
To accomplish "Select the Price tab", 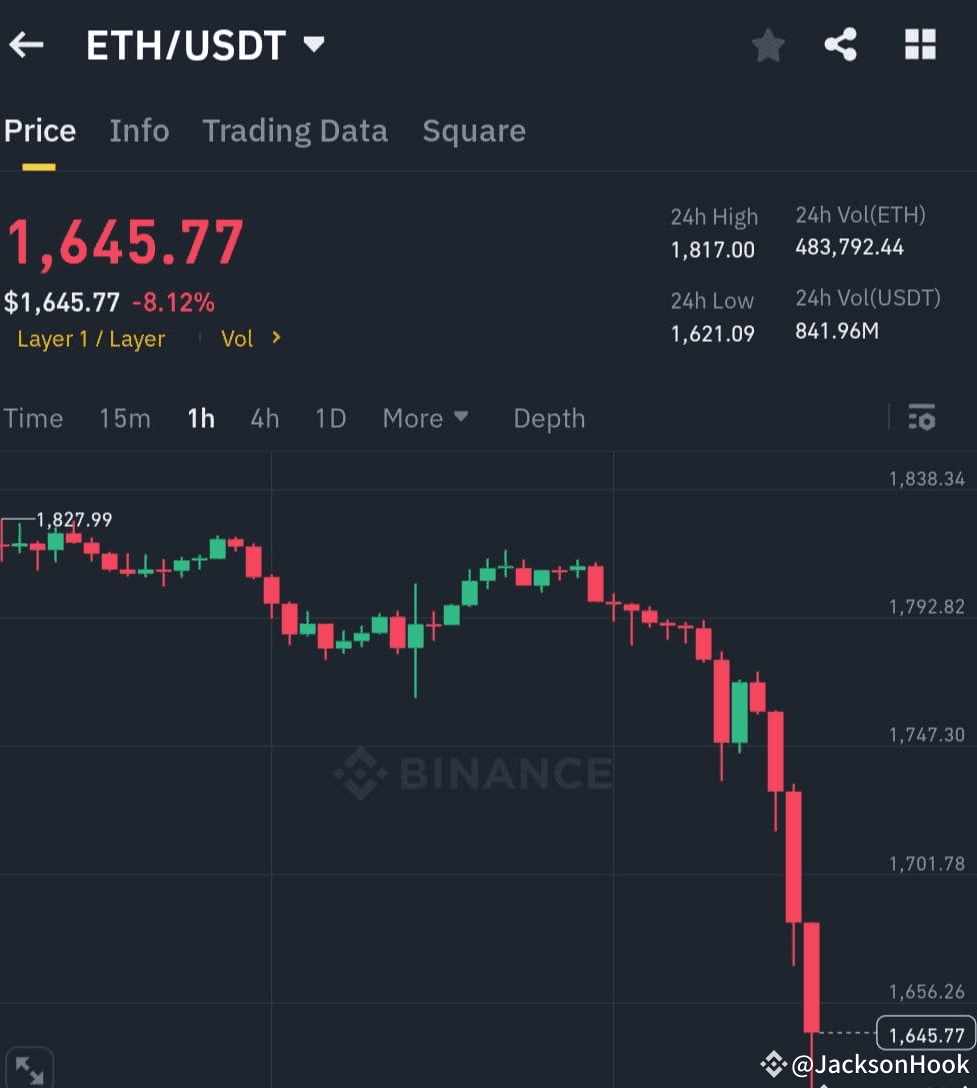I will pos(40,131).
